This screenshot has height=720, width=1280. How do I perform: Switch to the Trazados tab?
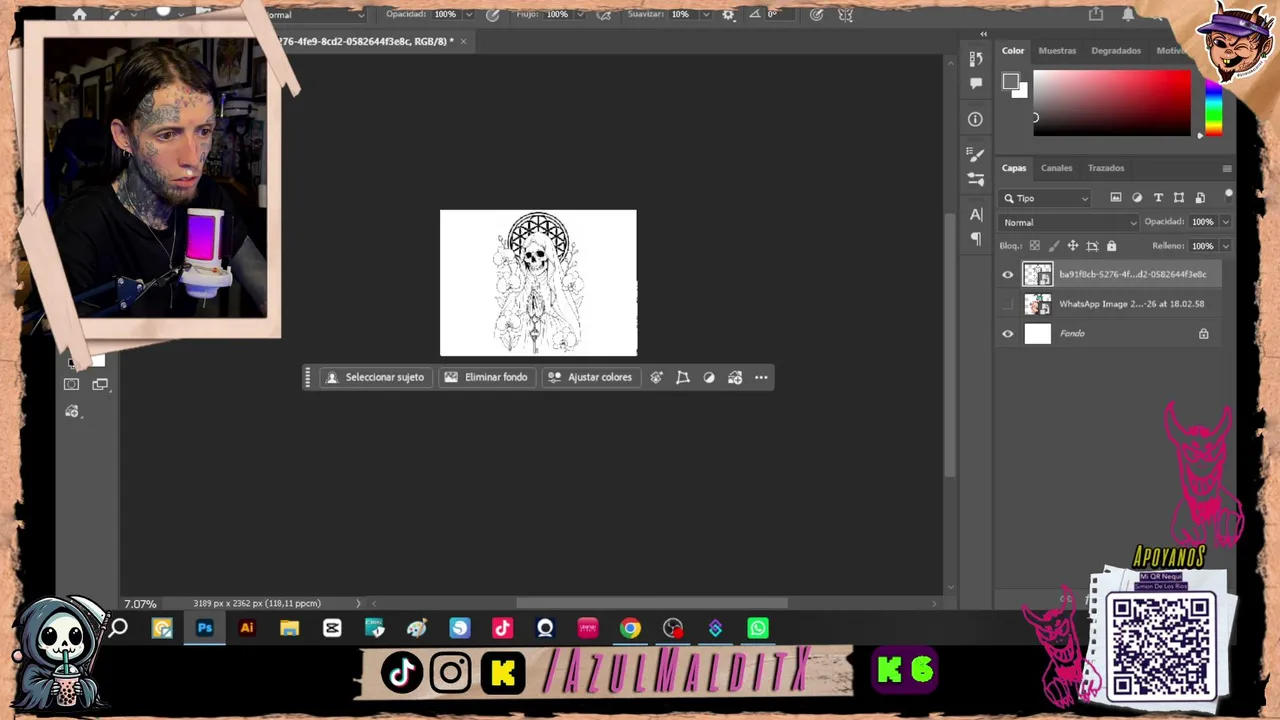pos(1106,168)
